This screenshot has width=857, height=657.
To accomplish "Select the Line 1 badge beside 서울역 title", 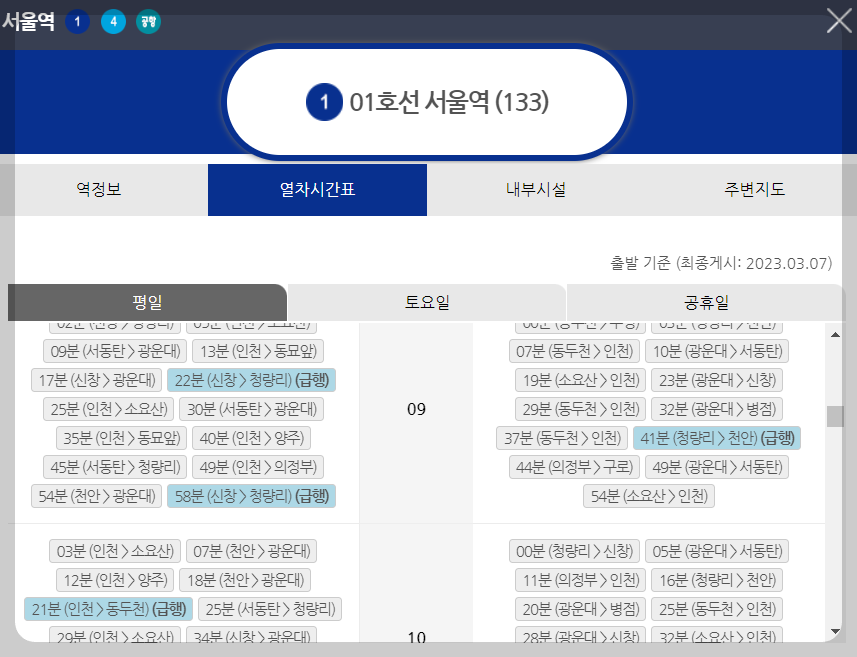I will [77, 20].
